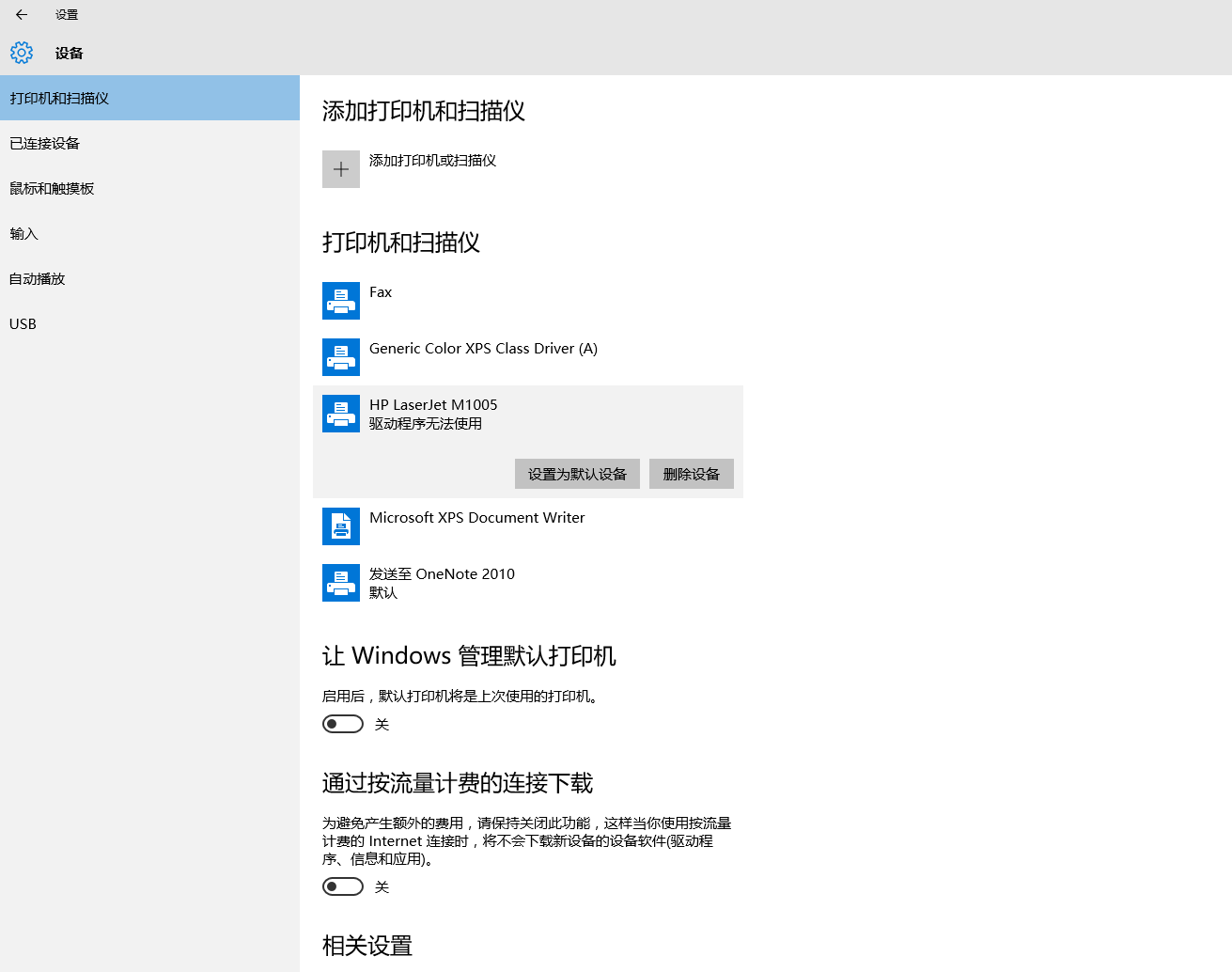This screenshot has width=1232, height=972.
Task: Click the 设置 window title text
Action: tap(67, 15)
